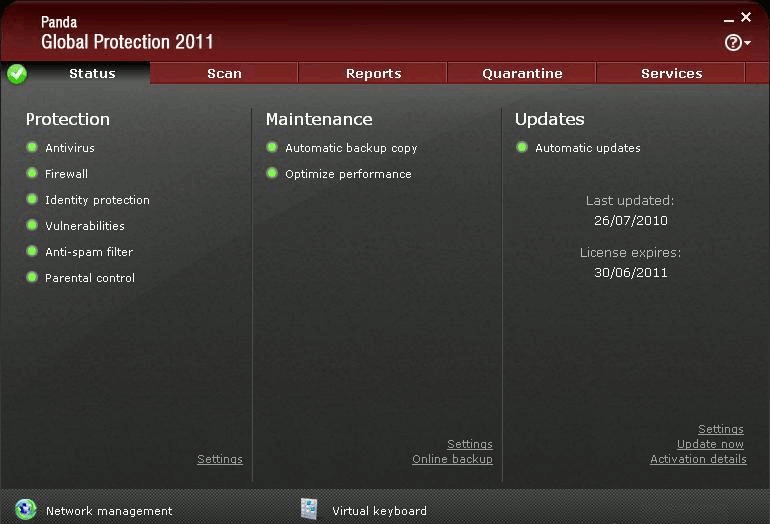View Activation details link
This screenshot has height=524, width=770.
(x=698, y=459)
